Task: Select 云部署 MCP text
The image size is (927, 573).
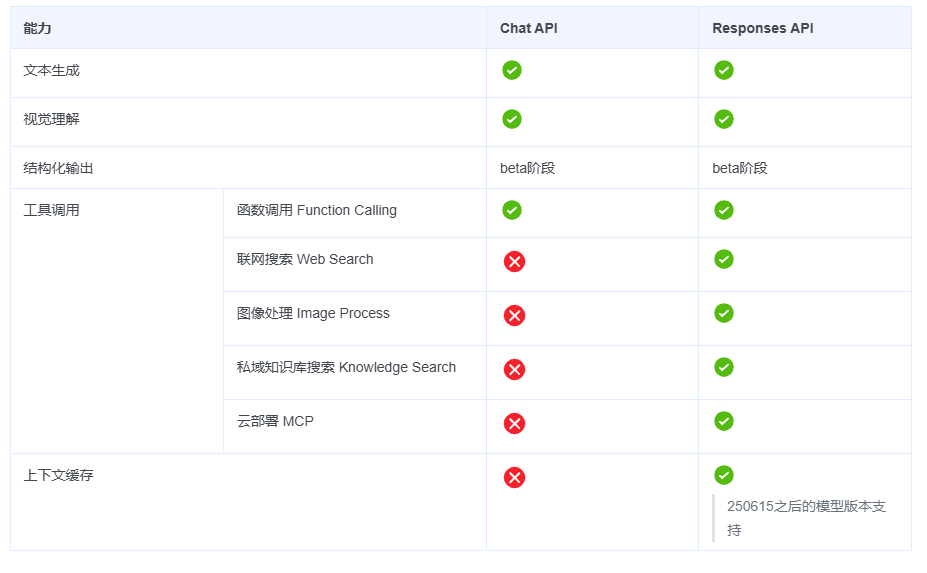Action: coord(275,421)
